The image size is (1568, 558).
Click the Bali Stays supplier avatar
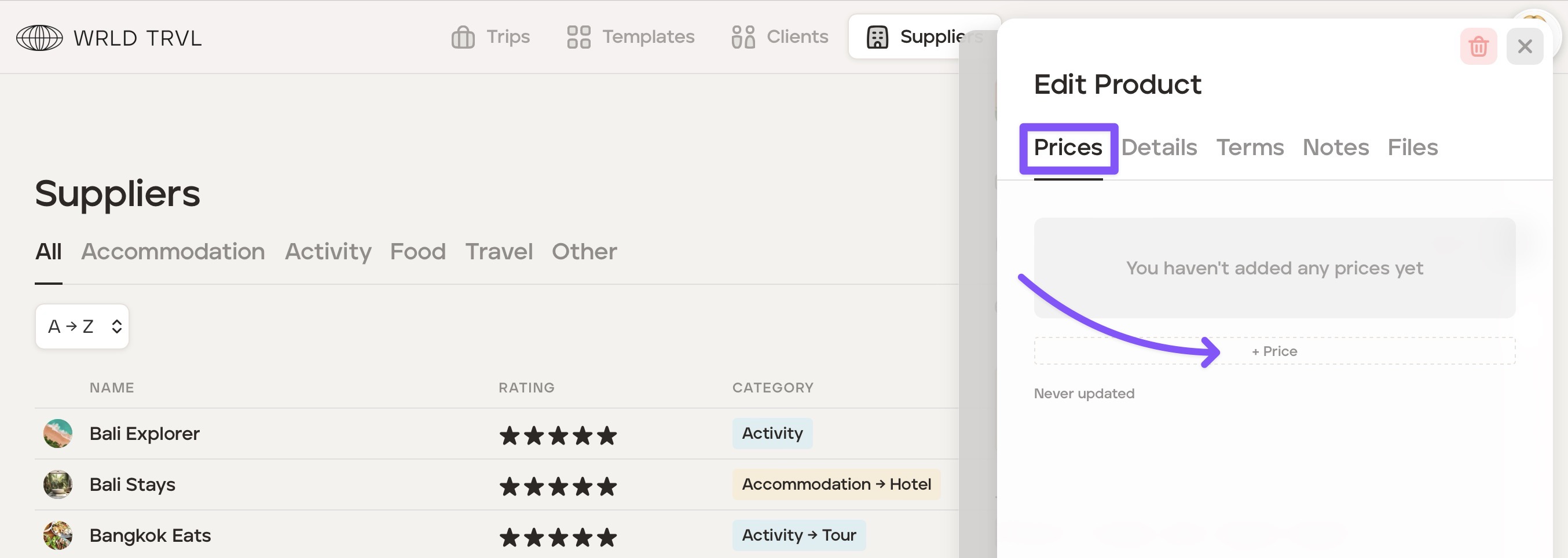point(58,485)
